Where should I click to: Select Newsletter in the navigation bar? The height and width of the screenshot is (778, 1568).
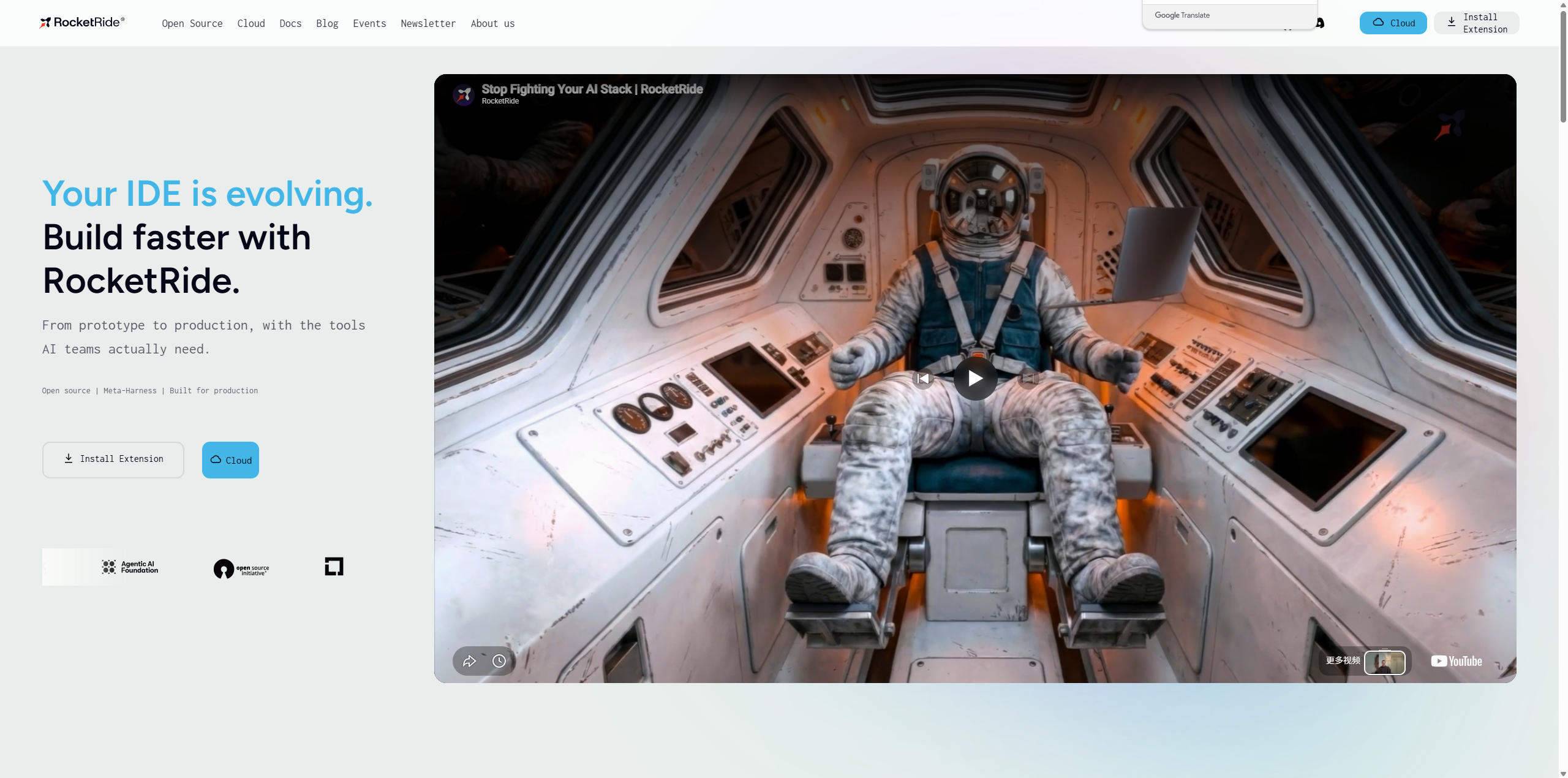point(428,23)
